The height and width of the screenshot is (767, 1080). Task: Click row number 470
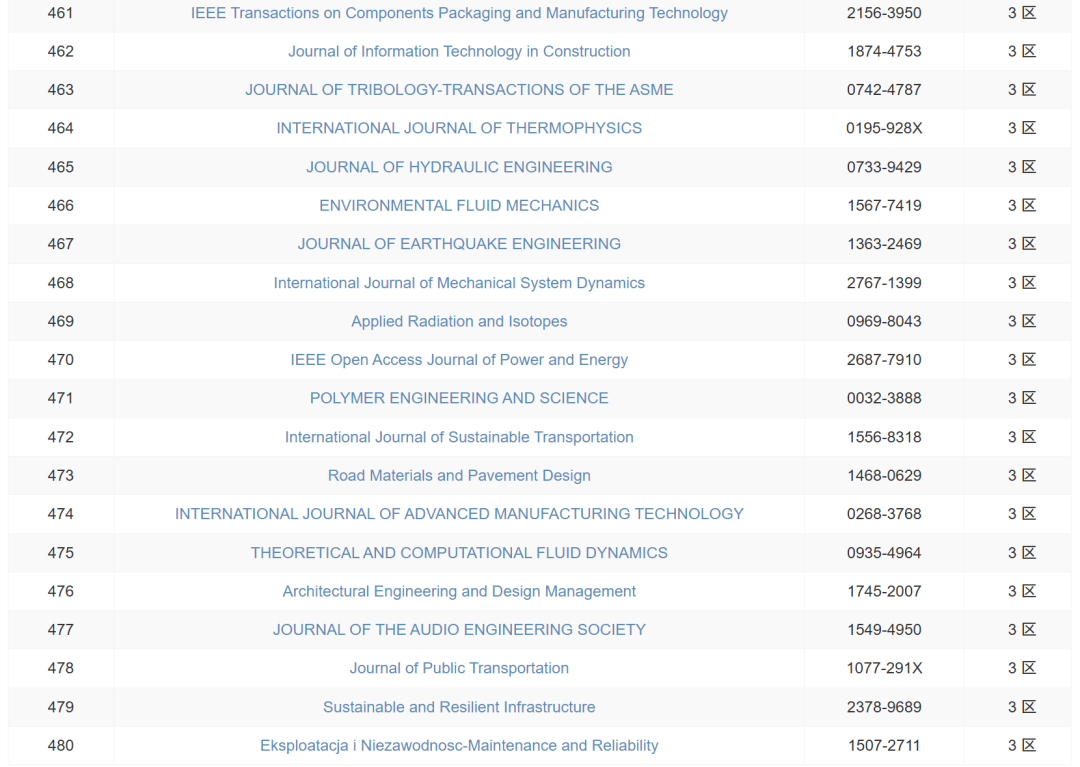click(x=61, y=360)
